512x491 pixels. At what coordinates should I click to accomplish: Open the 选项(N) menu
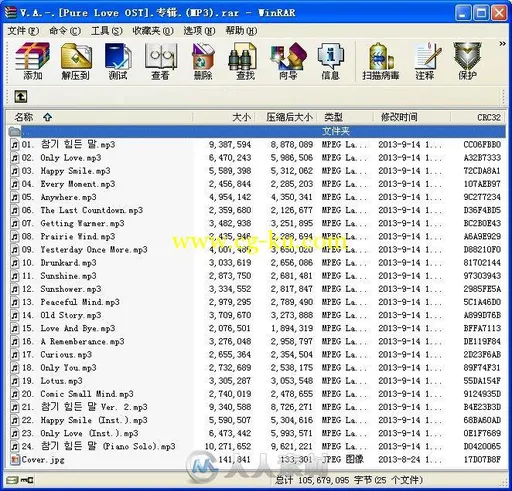(x=199, y=31)
